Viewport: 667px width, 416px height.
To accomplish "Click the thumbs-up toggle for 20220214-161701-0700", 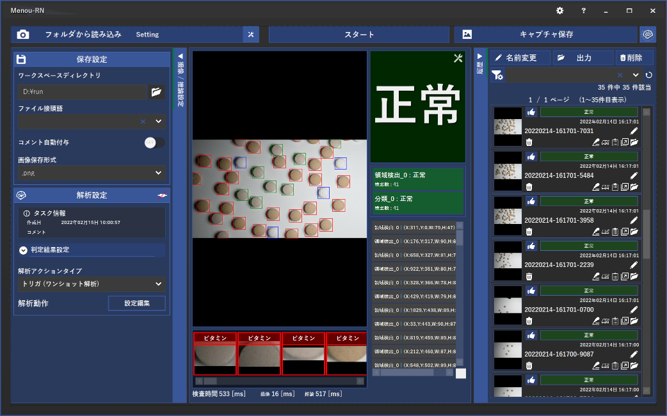I will (531, 291).
